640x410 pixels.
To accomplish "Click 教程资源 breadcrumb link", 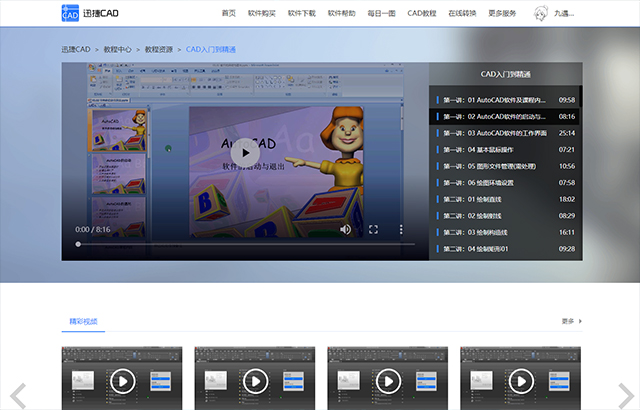I will tap(159, 49).
